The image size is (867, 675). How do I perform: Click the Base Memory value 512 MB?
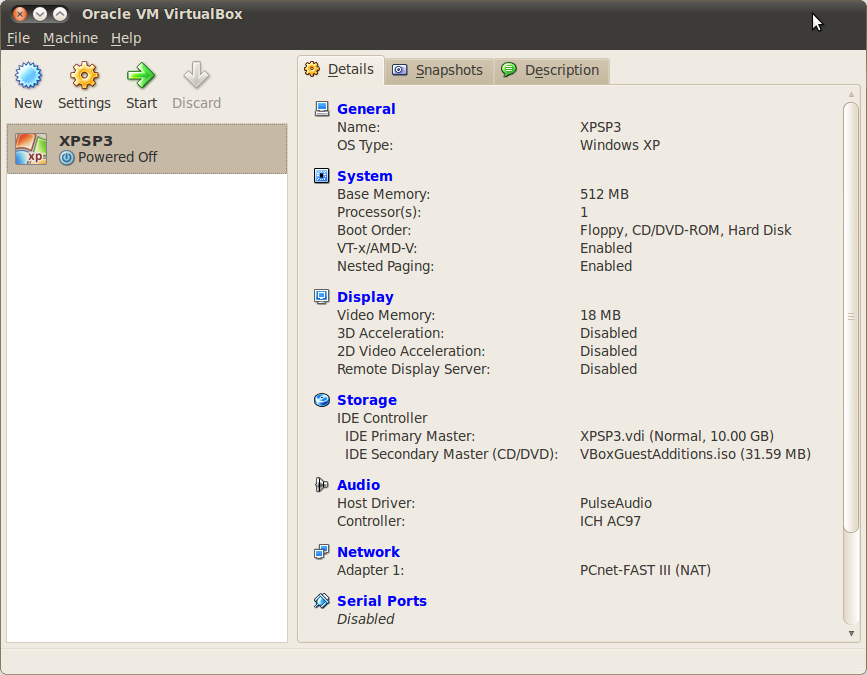click(604, 194)
